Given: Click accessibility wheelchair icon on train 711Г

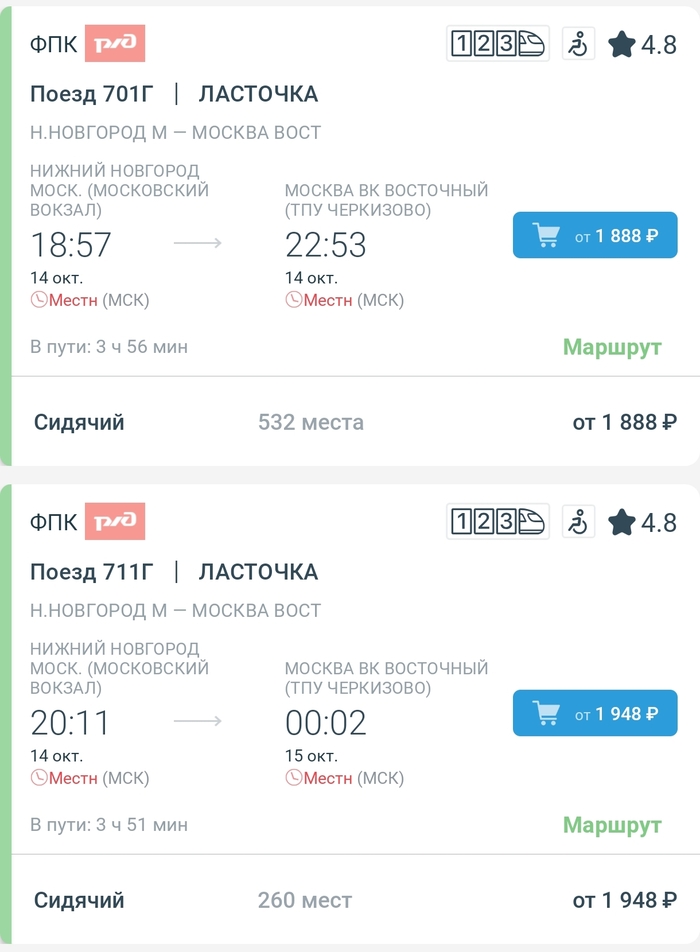Looking at the screenshot, I should 578,522.
